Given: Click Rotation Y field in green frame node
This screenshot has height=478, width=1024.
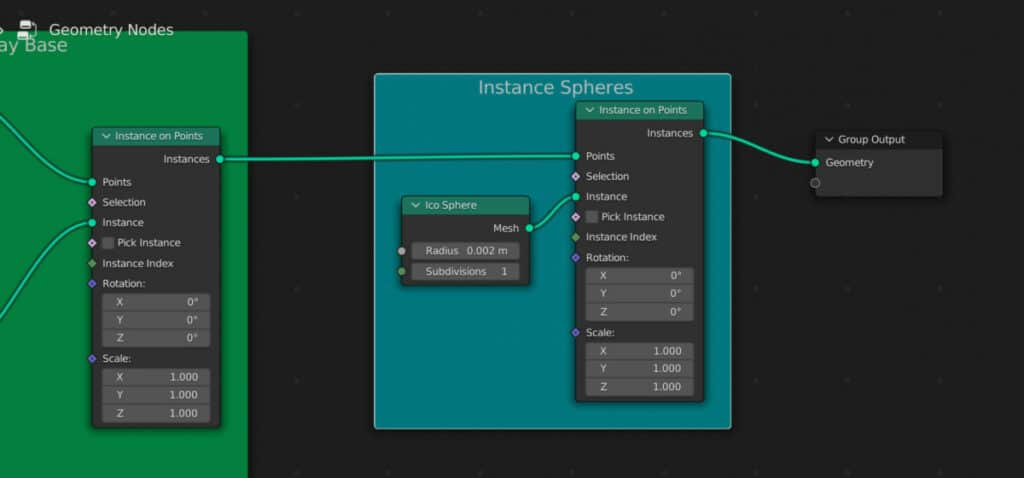Looking at the screenshot, I should (156, 320).
